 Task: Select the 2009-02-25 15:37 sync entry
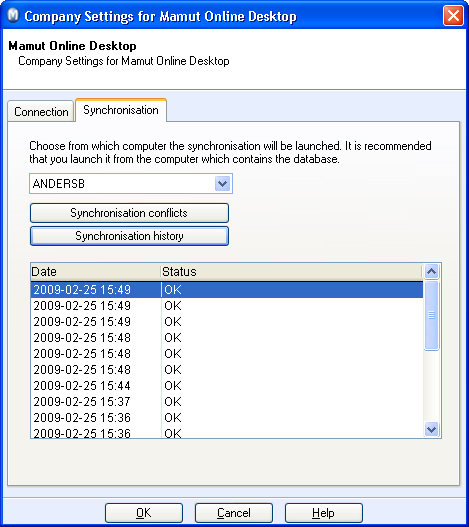coord(227,402)
